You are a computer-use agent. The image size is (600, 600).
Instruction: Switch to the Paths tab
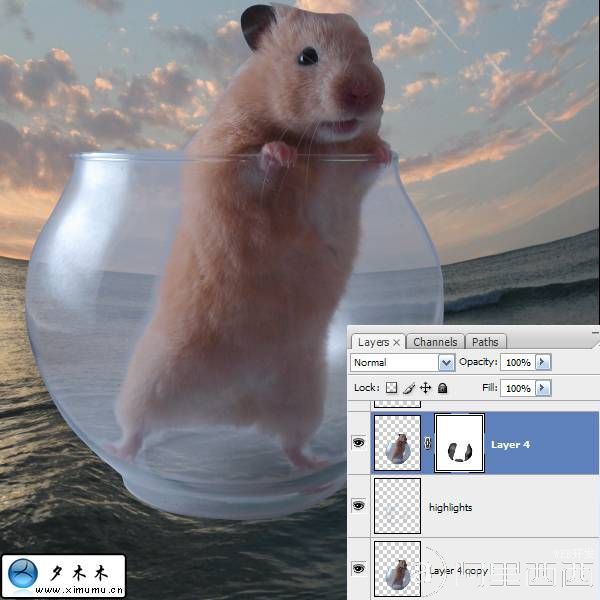[485, 342]
